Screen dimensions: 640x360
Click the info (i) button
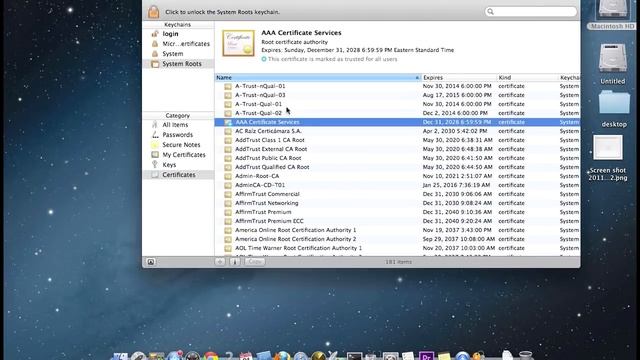point(235,262)
